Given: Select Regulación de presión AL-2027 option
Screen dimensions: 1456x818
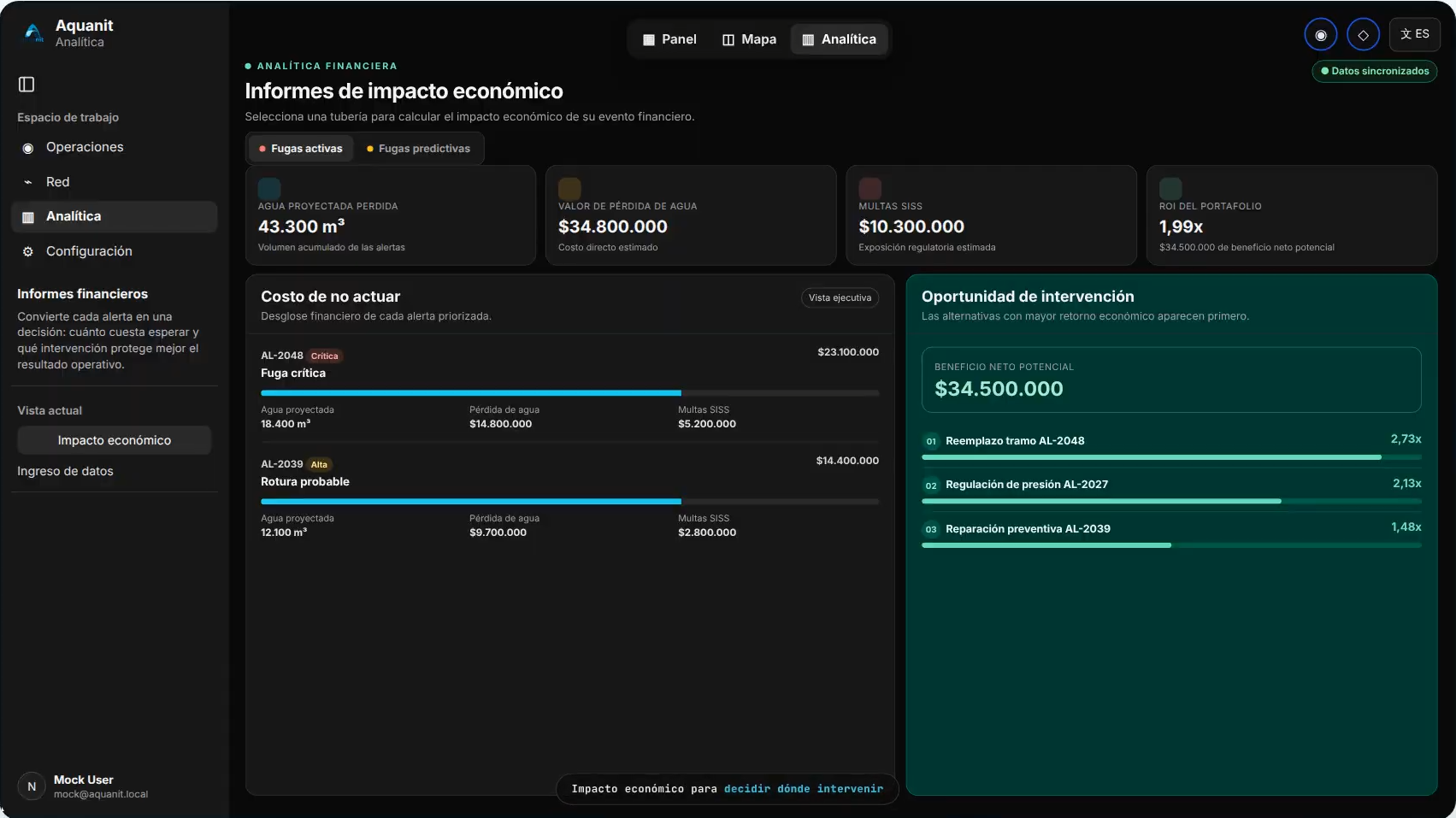Looking at the screenshot, I should click(1171, 489).
